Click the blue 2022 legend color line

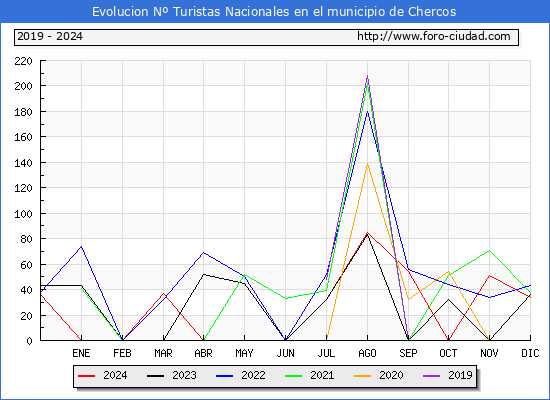coord(224,376)
